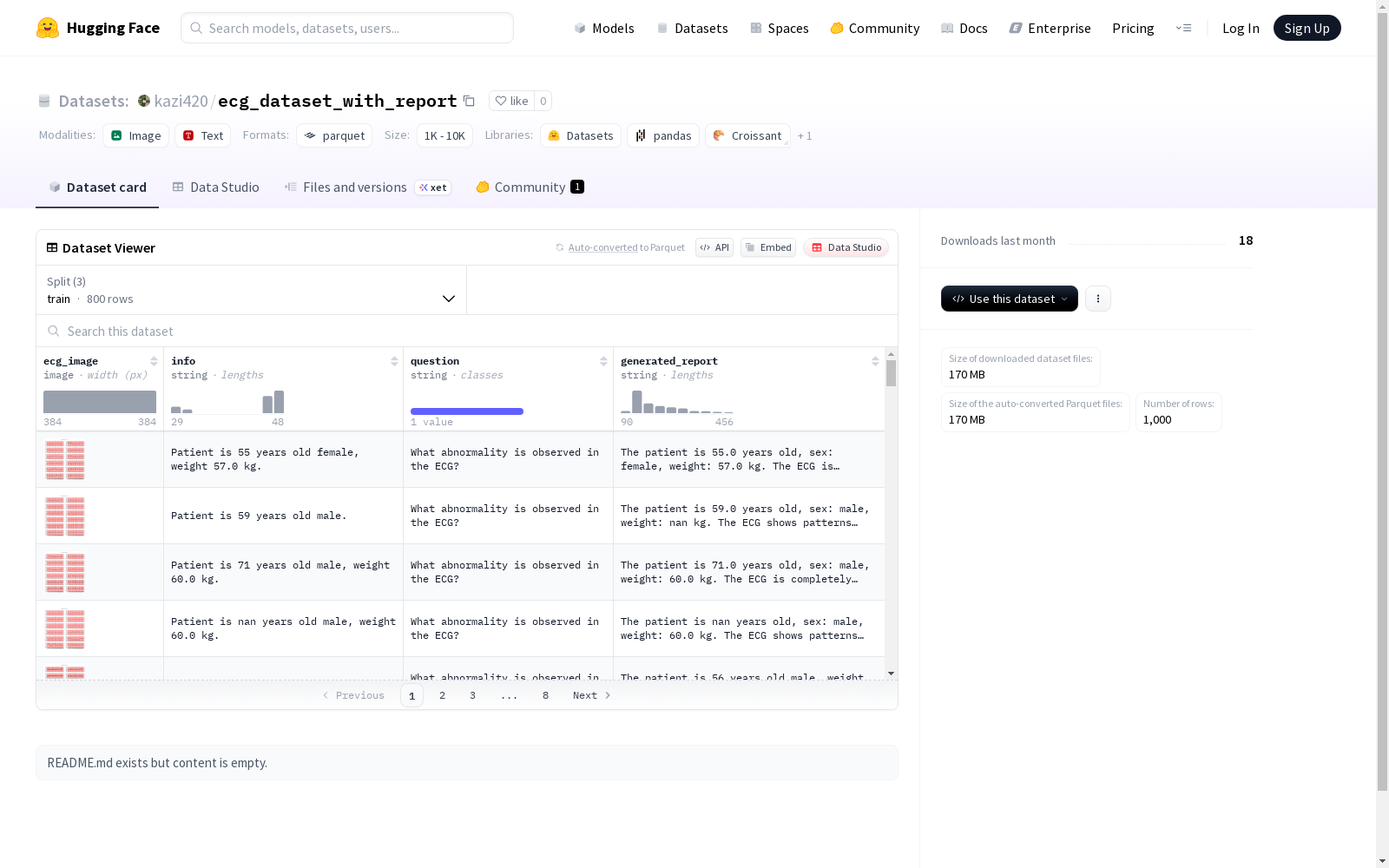Image resolution: width=1389 pixels, height=868 pixels.
Task: Go to the Next page
Action: (x=592, y=695)
